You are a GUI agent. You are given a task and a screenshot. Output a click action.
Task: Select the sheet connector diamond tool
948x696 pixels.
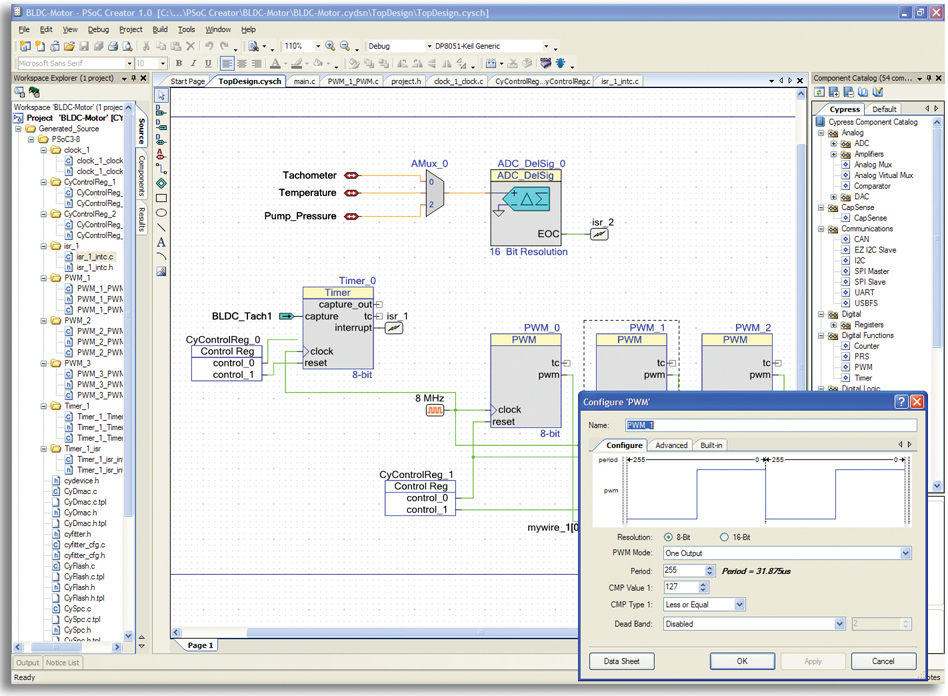click(x=161, y=183)
